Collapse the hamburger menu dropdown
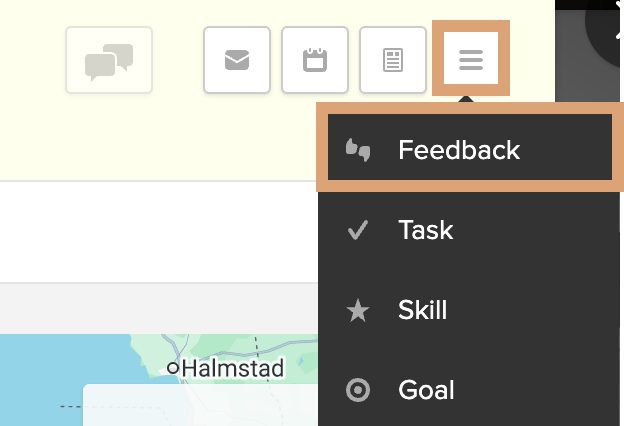 click(x=471, y=60)
